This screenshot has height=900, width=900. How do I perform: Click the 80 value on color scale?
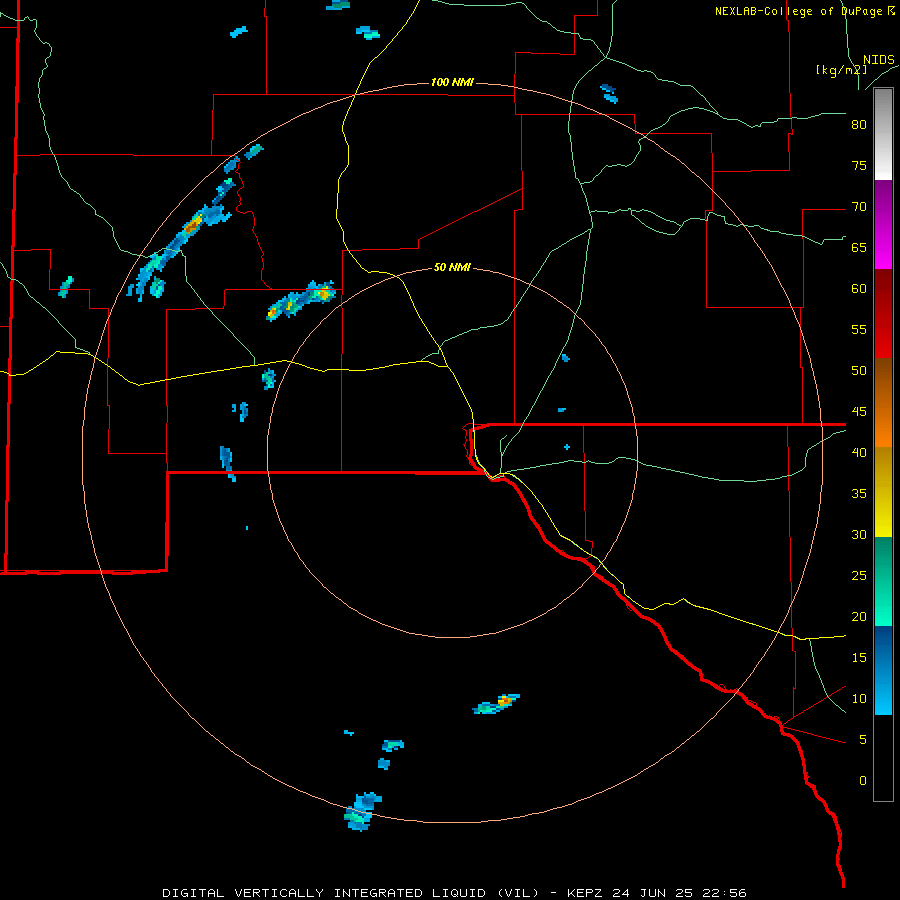click(859, 125)
